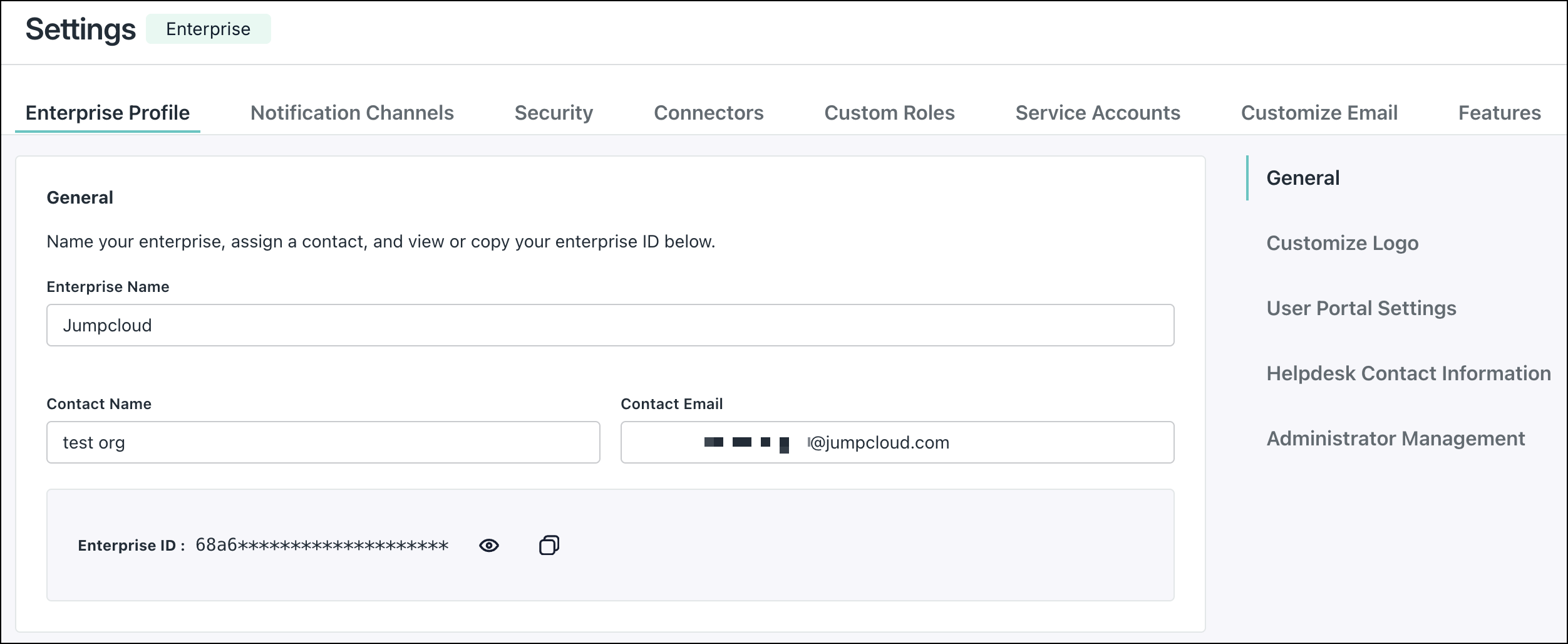Click the Settings page title

click(x=81, y=29)
